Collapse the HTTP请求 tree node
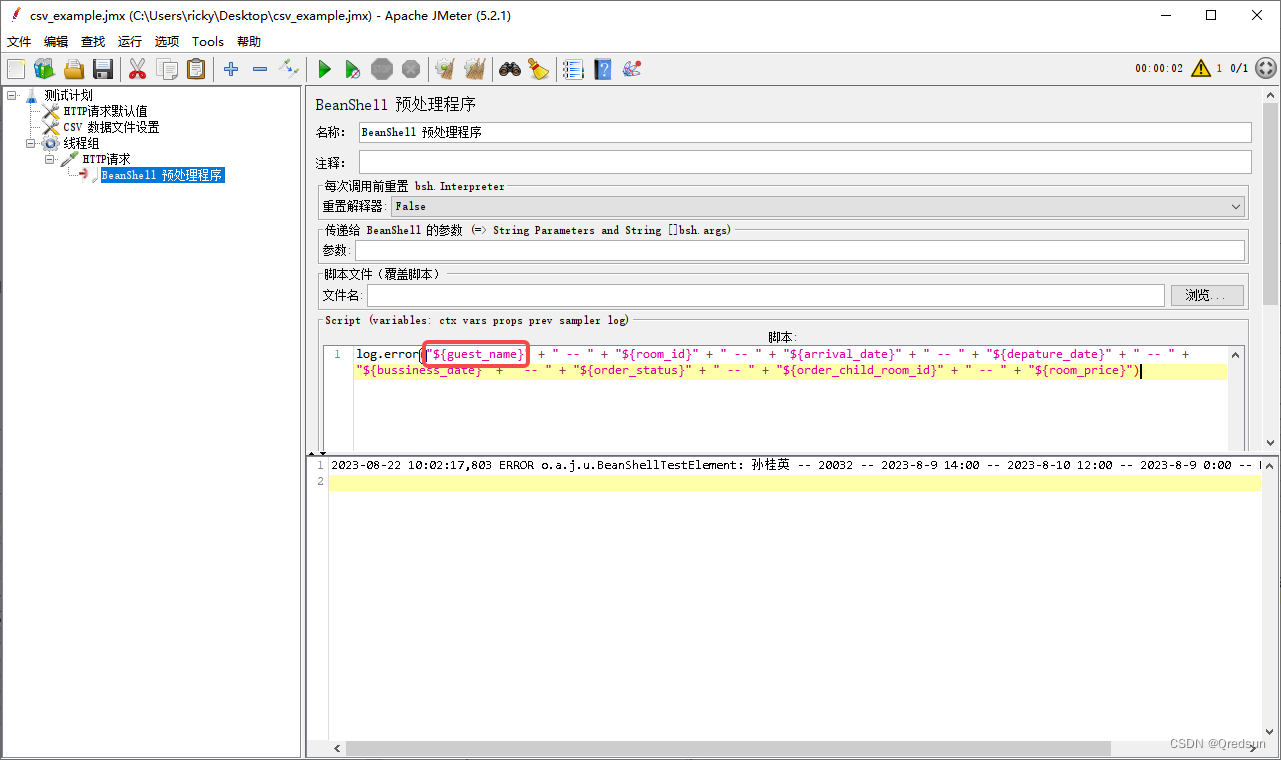The width and height of the screenshot is (1281, 760). coord(49,159)
